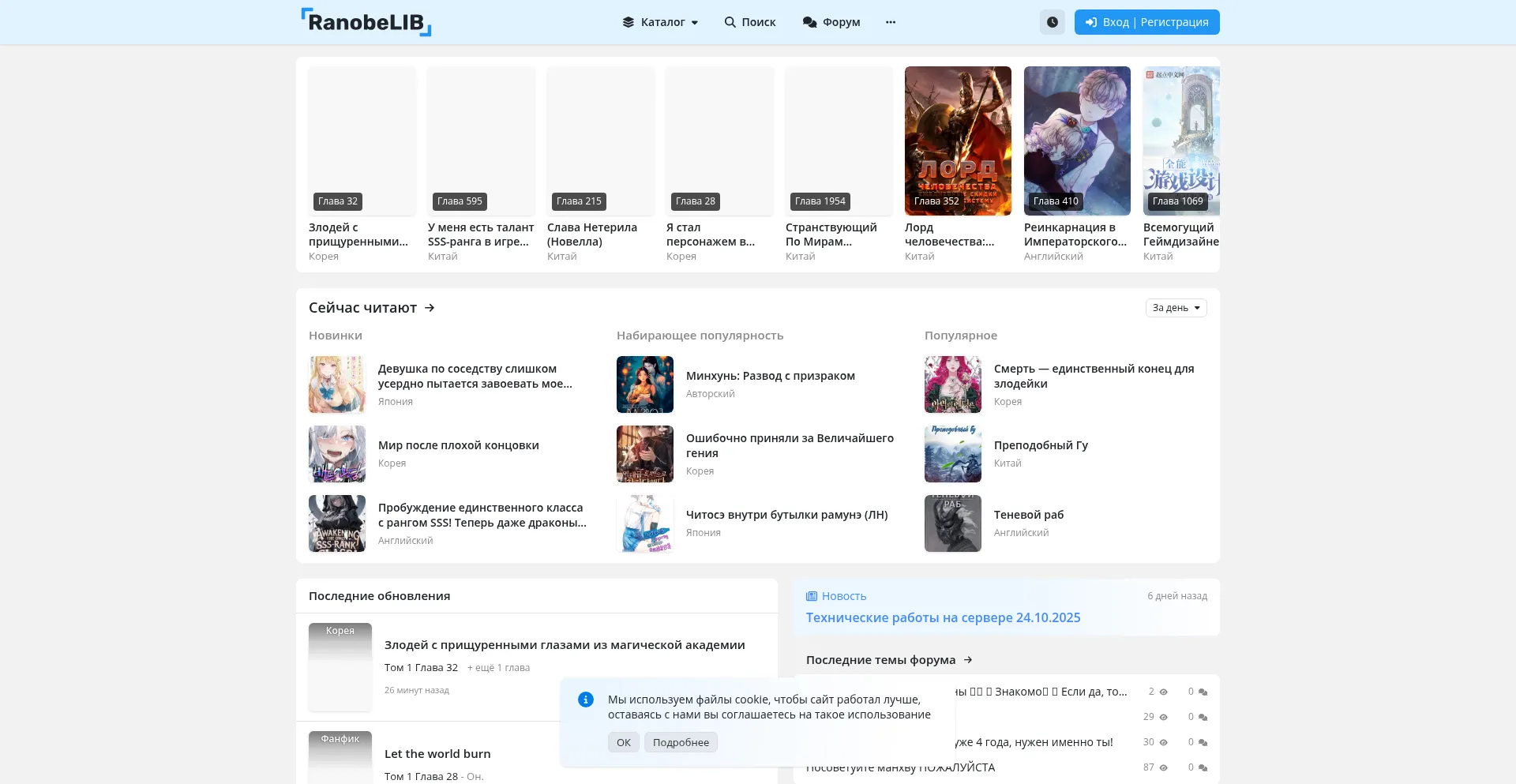Open Технические работы на сервере news link
Image resolution: width=1516 pixels, height=784 pixels.
click(x=943, y=617)
